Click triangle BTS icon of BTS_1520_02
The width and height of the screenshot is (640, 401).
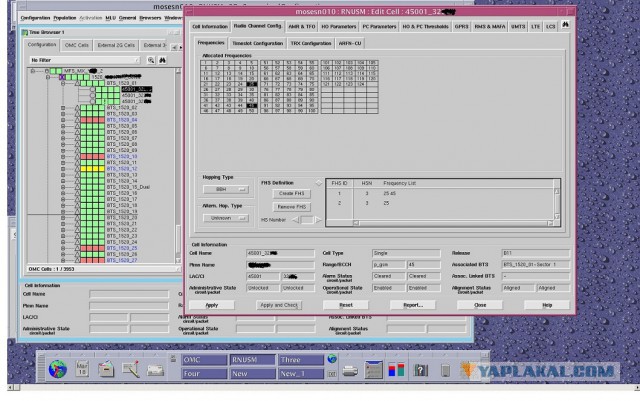pyautogui.click(x=77, y=107)
